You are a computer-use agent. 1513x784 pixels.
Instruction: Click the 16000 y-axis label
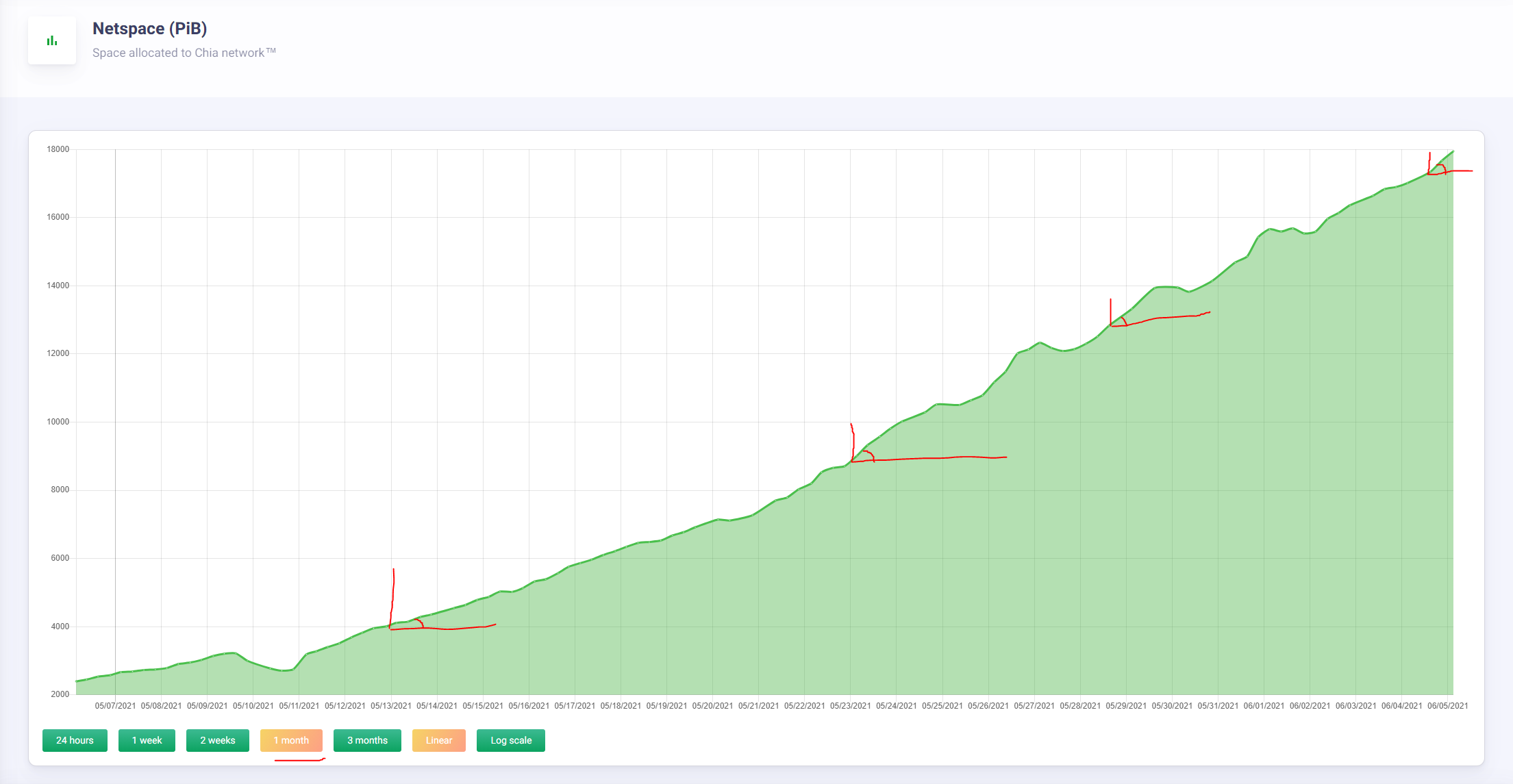tap(58, 217)
